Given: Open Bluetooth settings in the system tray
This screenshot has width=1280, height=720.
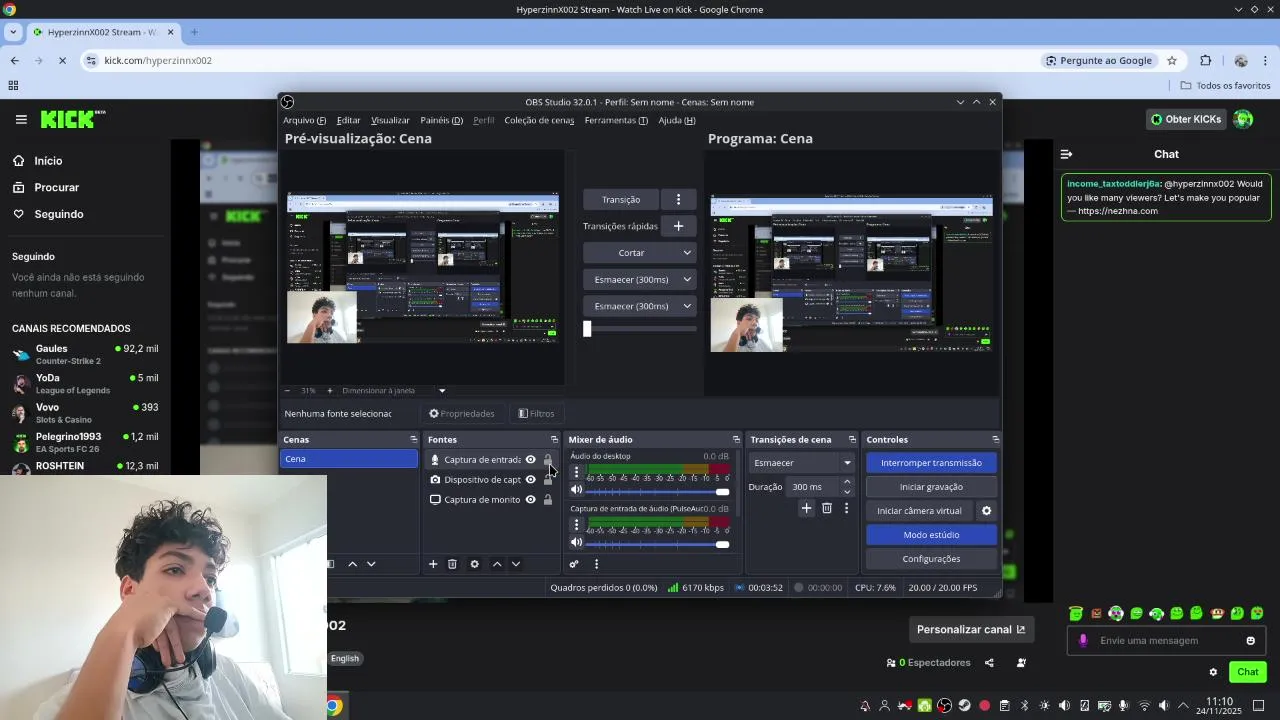Looking at the screenshot, I should pos(1025,706).
